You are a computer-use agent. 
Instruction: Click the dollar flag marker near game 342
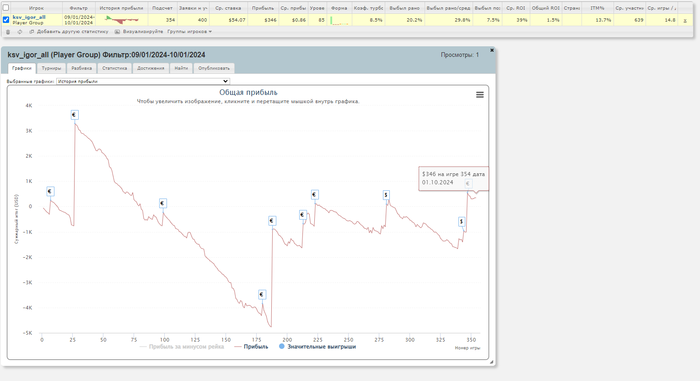[462, 221]
